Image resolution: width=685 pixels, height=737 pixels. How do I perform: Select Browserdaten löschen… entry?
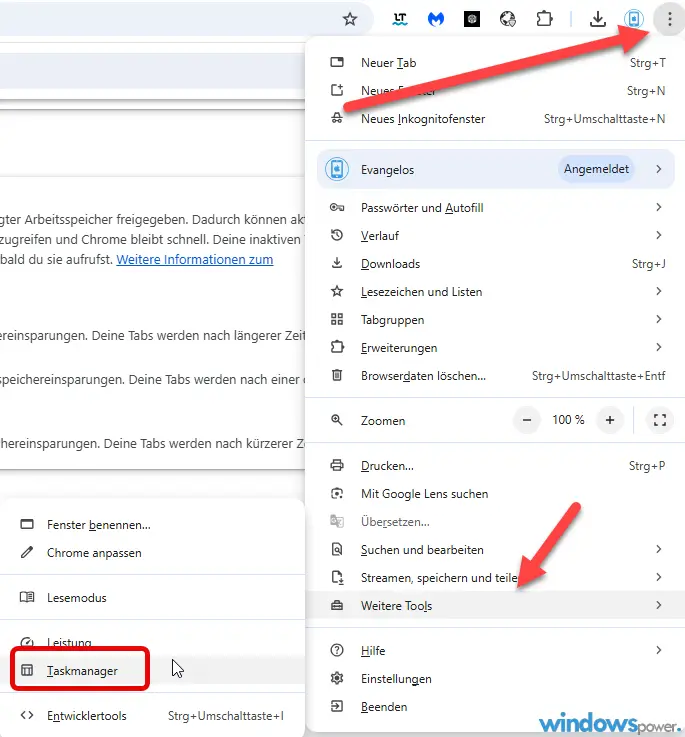[495, 376]
